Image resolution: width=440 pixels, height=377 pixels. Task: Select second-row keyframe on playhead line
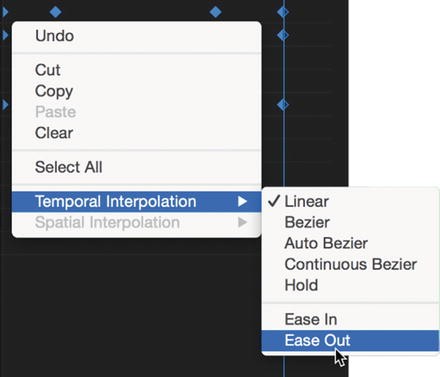tap(283, 35)
